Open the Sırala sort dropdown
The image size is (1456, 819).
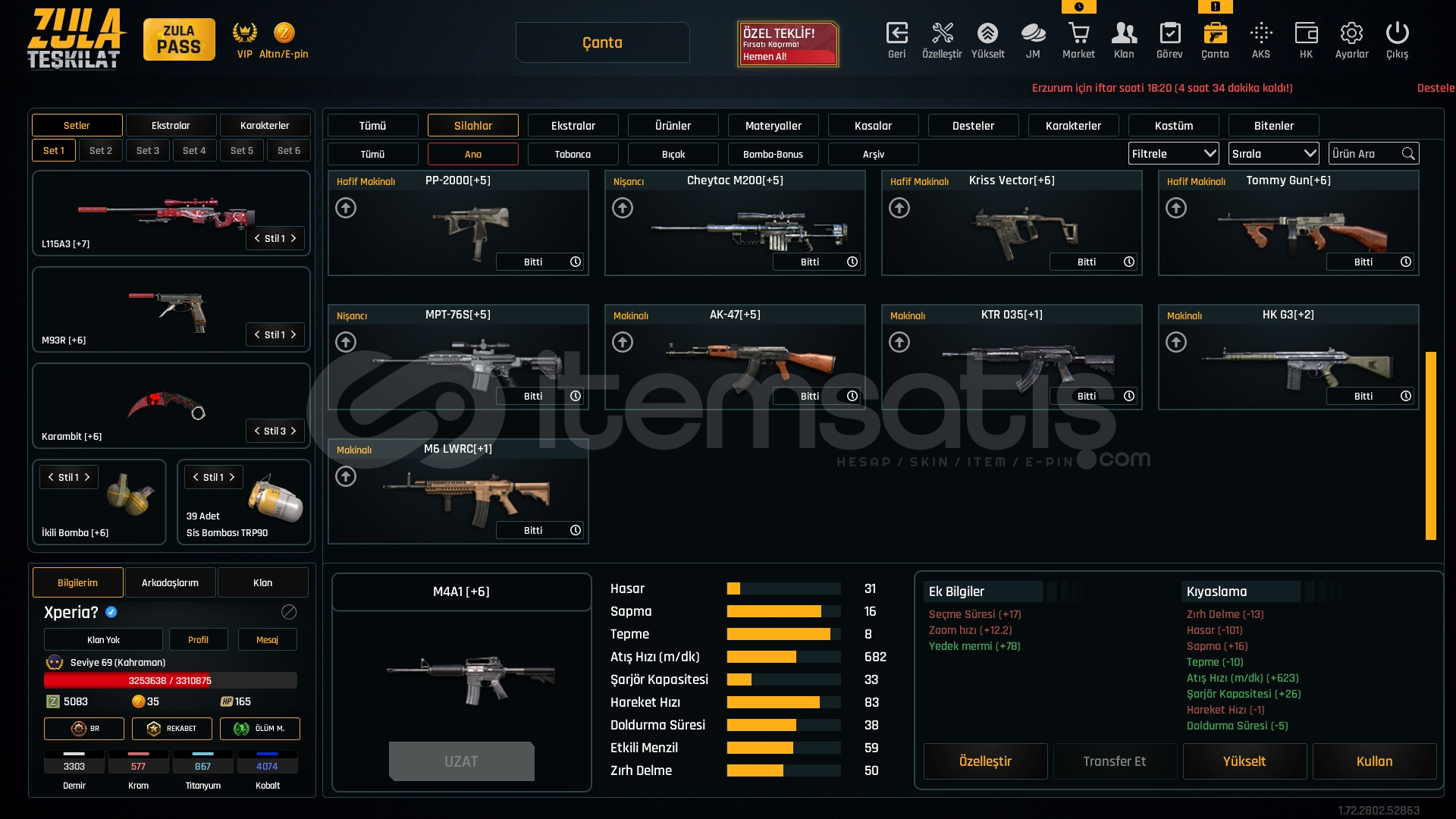pos(1274,154)
